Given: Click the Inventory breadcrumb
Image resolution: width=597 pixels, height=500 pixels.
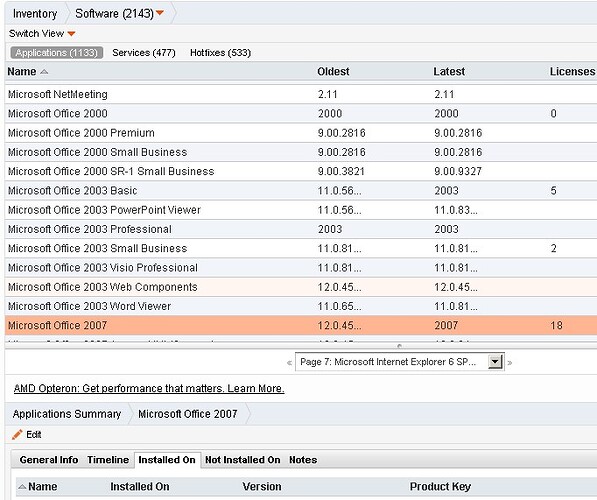Looking at the screenshot, I should click(x=35, y=14).
